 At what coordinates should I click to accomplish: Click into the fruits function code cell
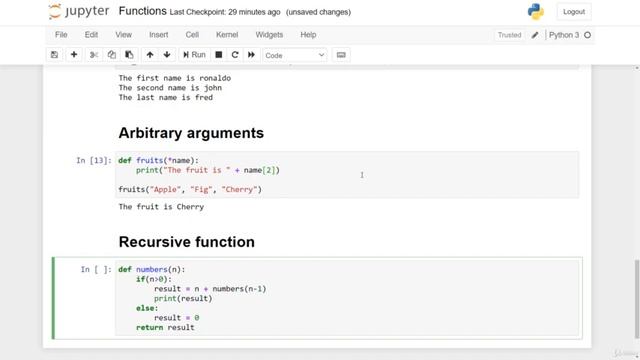[347, 175]
